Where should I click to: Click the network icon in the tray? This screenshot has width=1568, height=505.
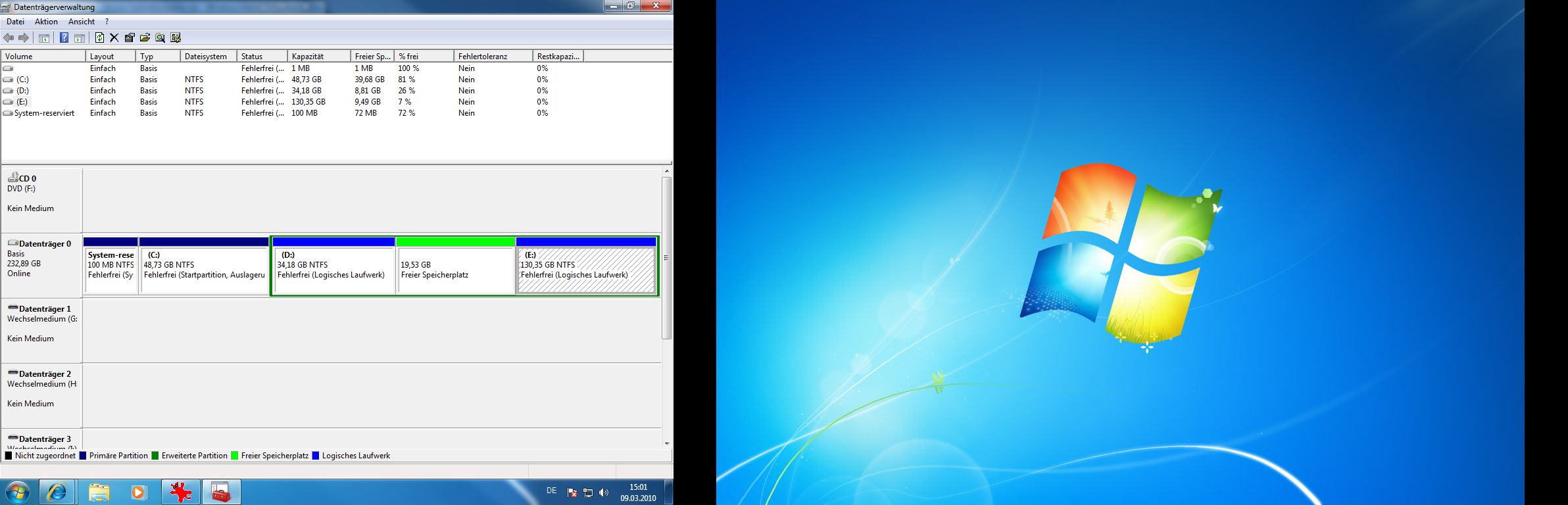pyautogui.click(x=588, y=493)
